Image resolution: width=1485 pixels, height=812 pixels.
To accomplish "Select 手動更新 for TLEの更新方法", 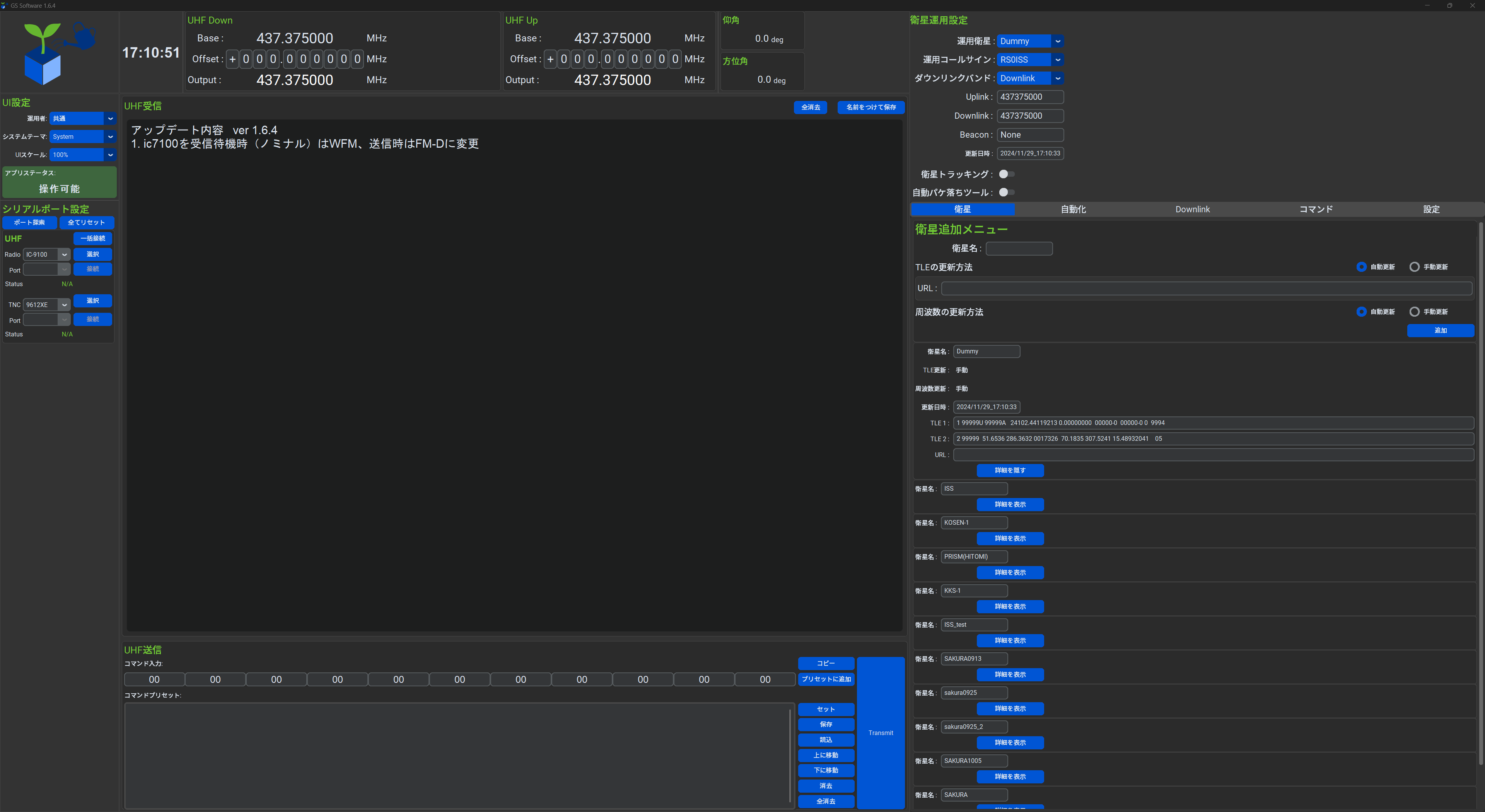I will tap(1414, 267).
